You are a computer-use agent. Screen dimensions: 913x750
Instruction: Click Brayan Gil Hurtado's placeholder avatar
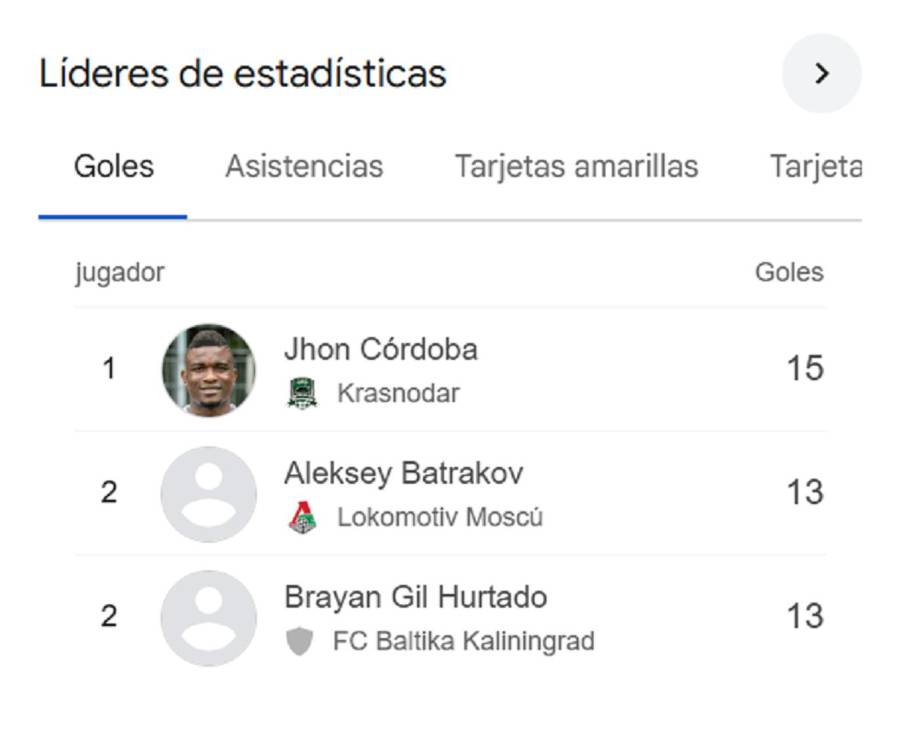tap(207, 617)
